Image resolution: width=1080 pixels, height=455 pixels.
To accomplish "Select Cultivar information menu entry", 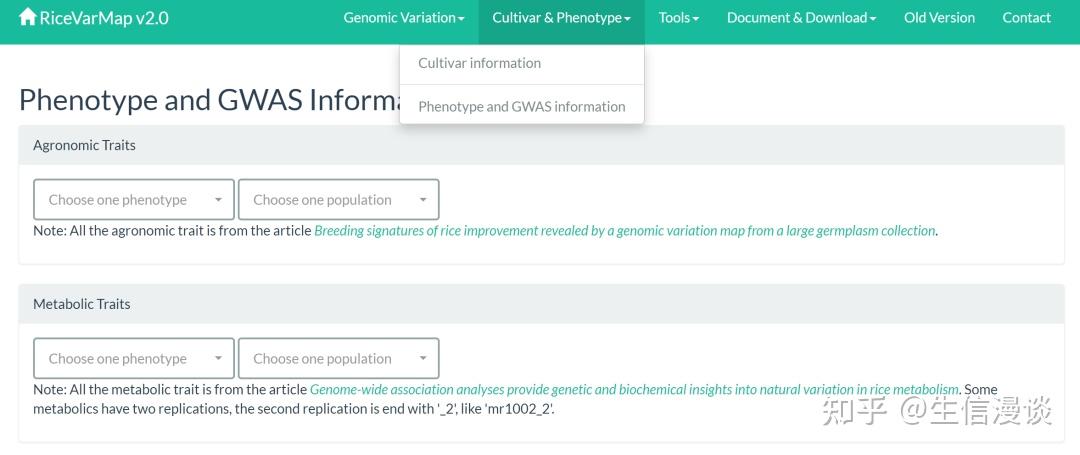I will point(479,63).
